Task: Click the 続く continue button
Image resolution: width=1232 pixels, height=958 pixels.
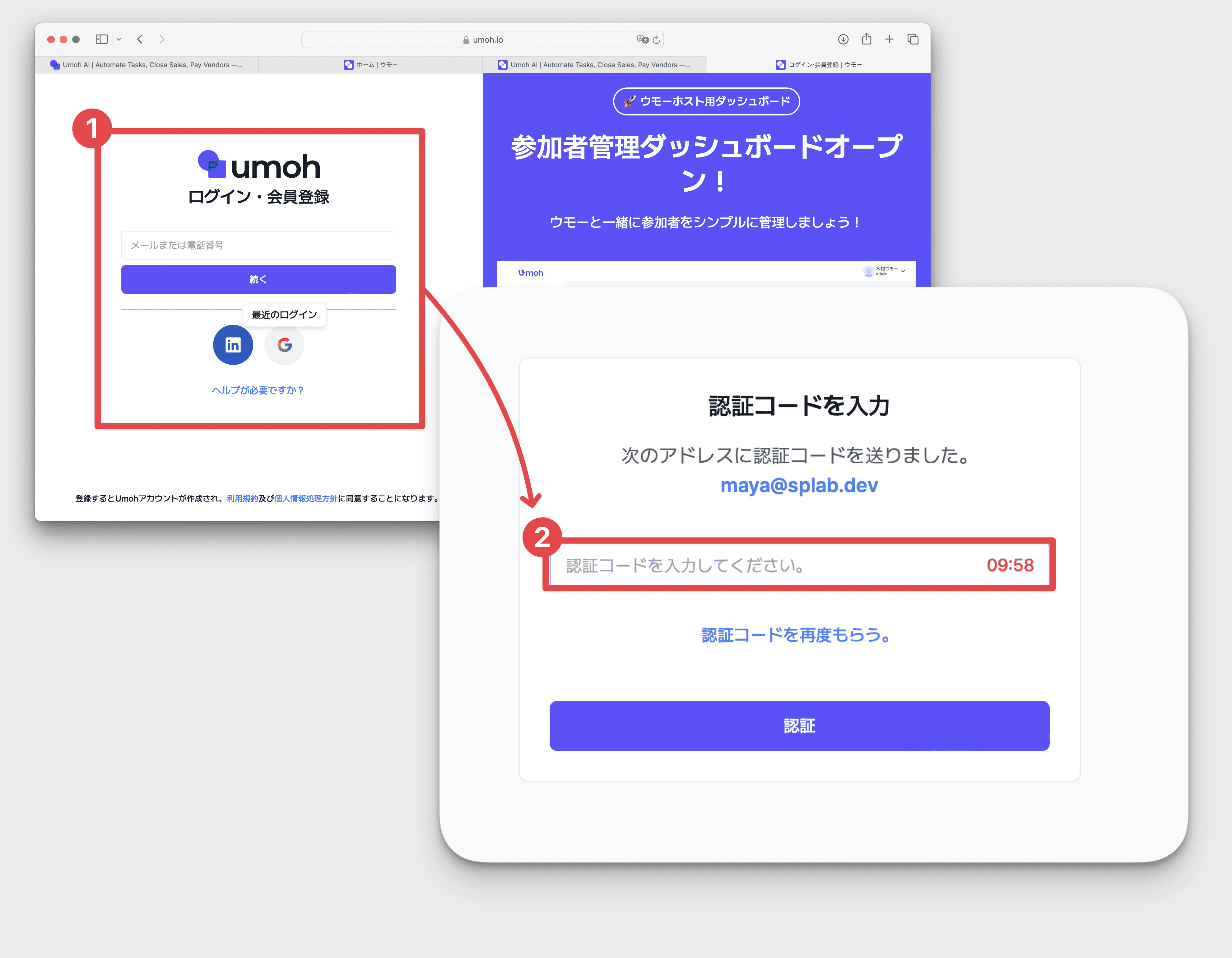Action: pyautogui.click(x=258, y=279)
